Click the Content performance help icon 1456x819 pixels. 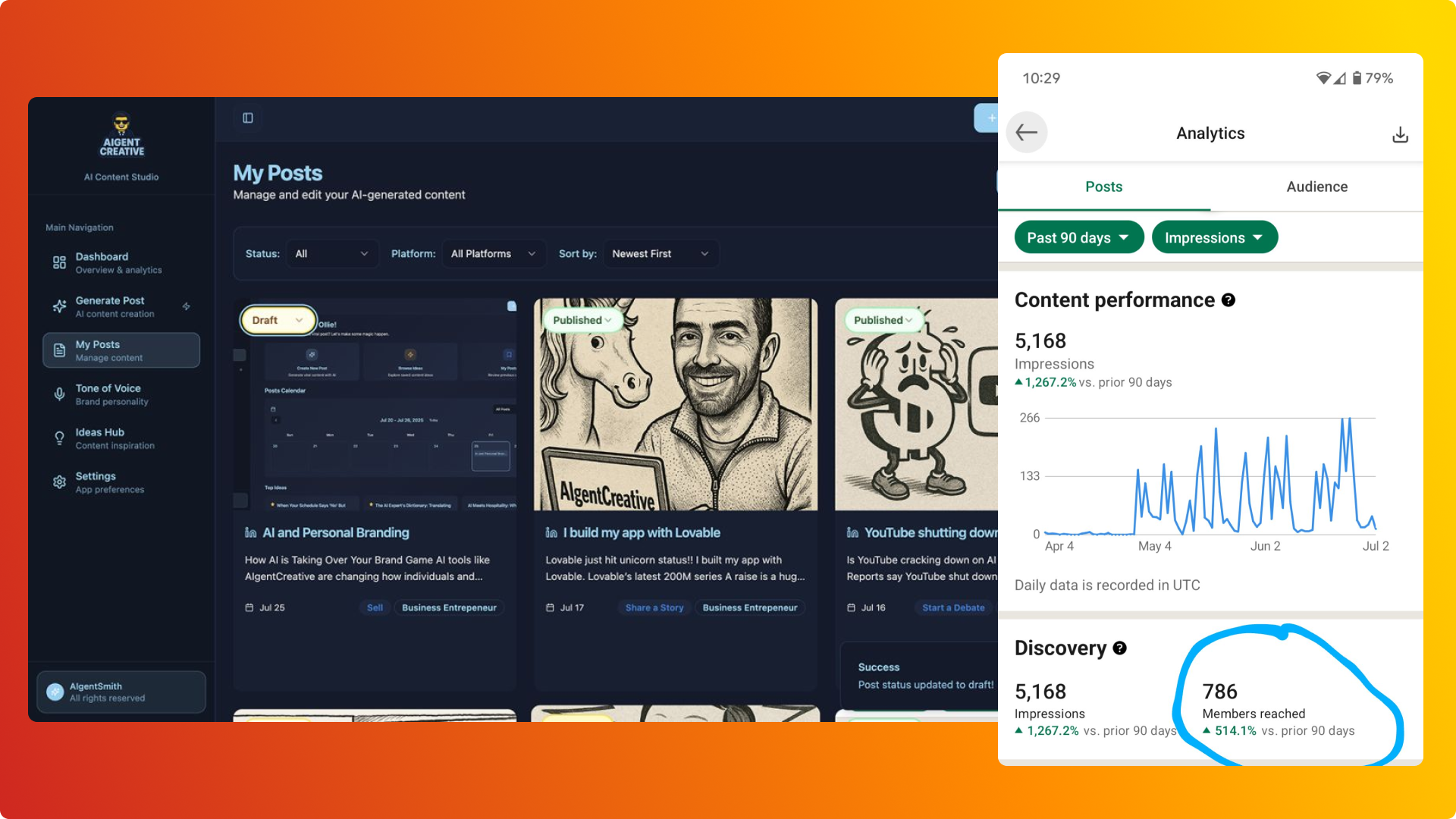[1228, 300]
